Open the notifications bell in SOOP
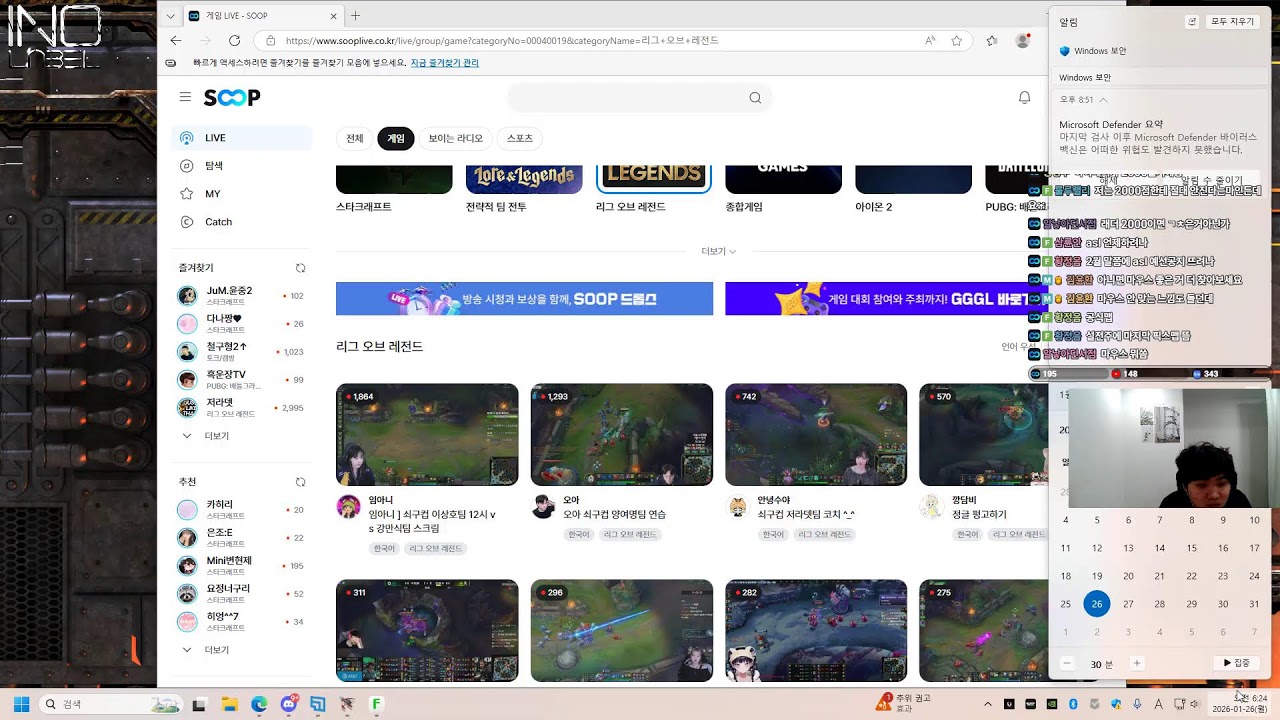The height and width of the screenshot is (720, 1280). click(x=1024, y=97)
